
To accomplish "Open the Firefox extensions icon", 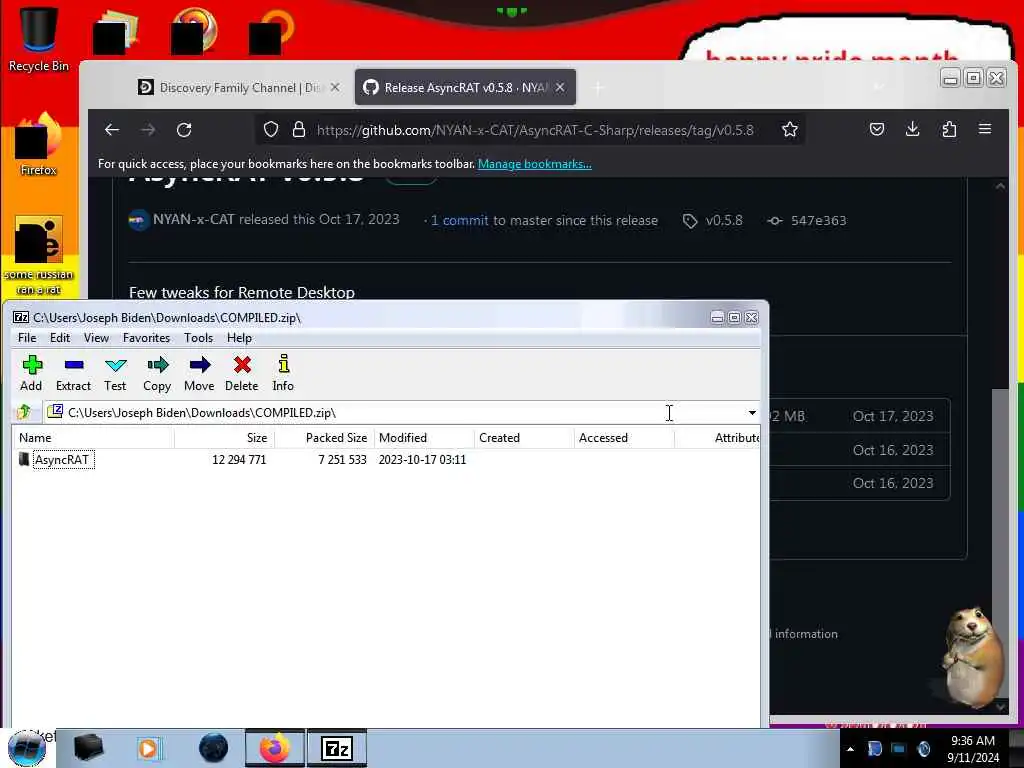I will (949, 129).
